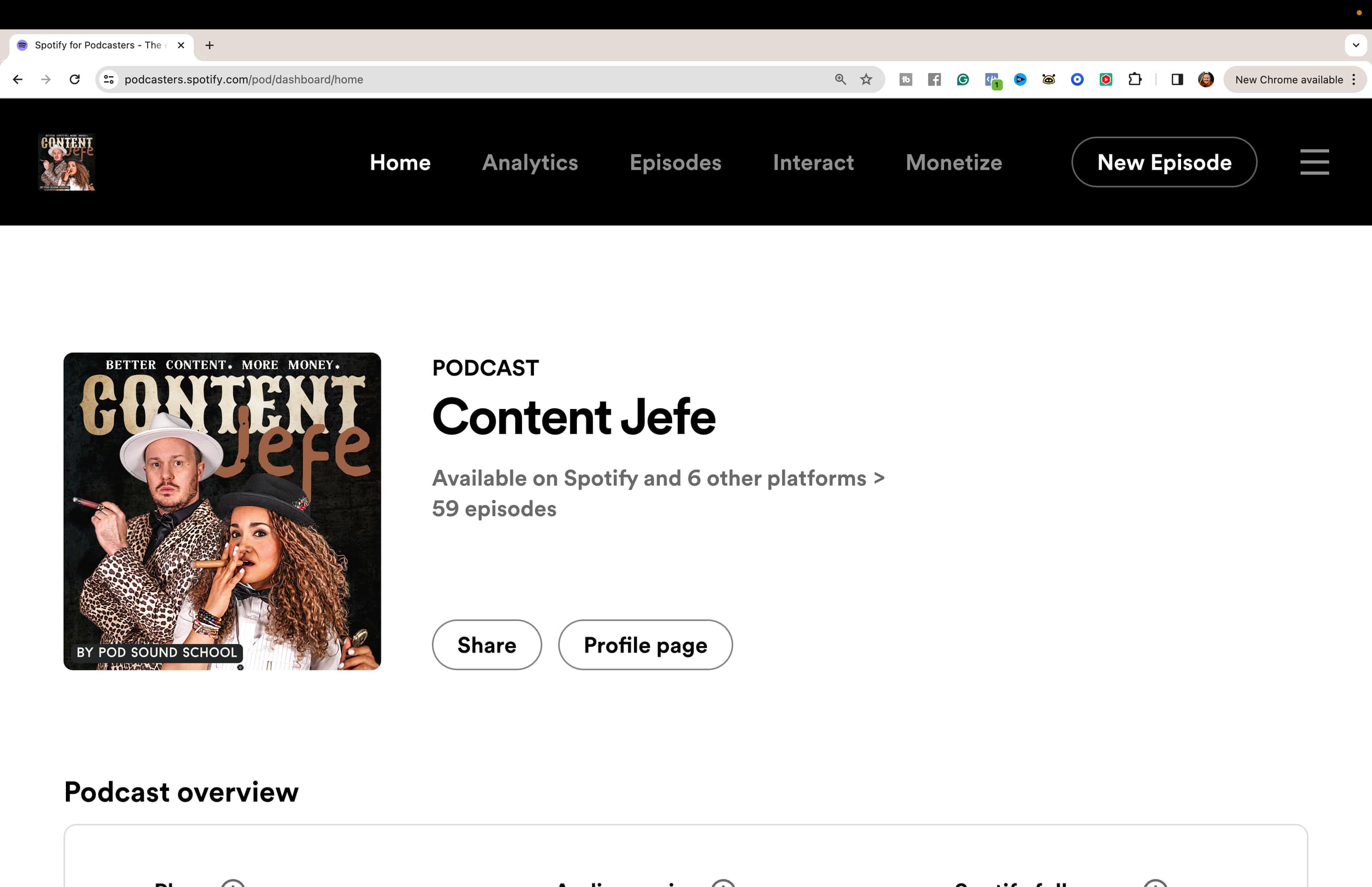Open site information icon in address bar

(109, 80)
